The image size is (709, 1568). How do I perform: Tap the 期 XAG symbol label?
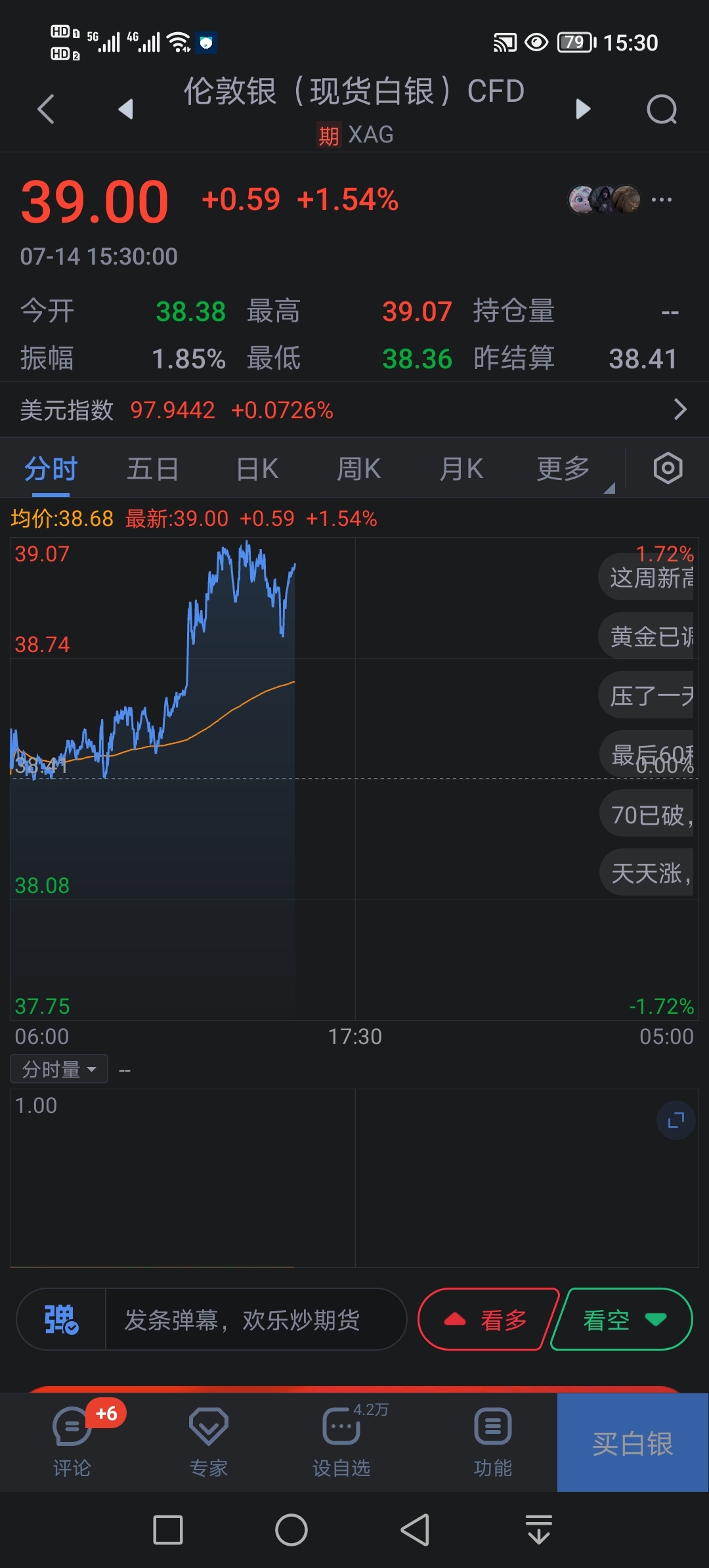click(x=355, y=135)
